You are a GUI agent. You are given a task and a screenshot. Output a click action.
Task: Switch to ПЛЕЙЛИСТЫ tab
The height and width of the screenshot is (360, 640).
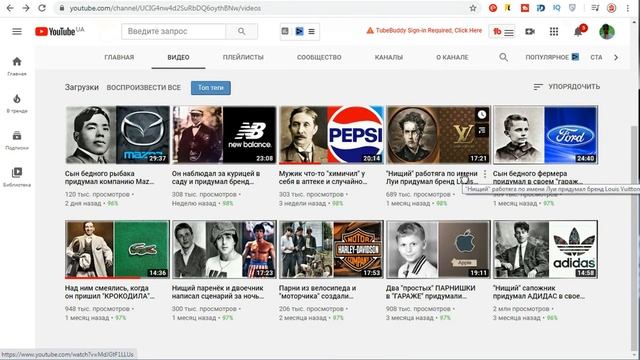pyautogui.click(x=243, y=57)
